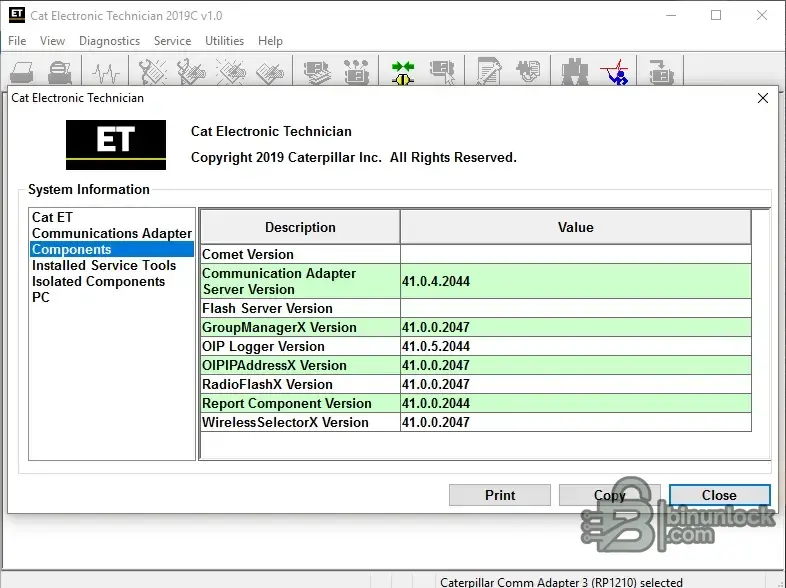The image size is (786, 588).
Task: Click the Report Component Version row
Action: click(x=476, y=404)
